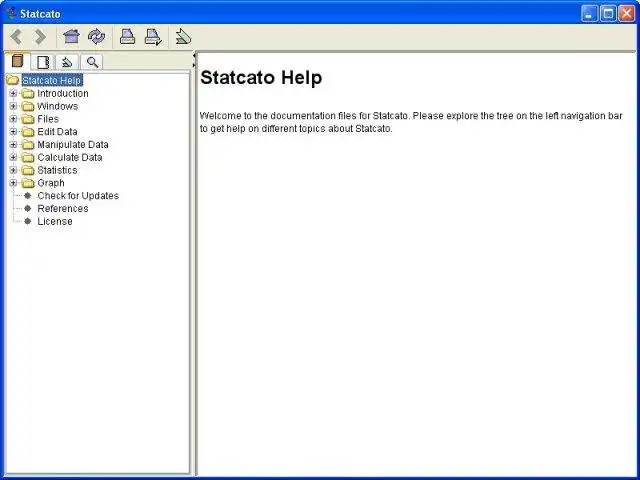Expand the Calculate Data folder

tap(13, 157)
